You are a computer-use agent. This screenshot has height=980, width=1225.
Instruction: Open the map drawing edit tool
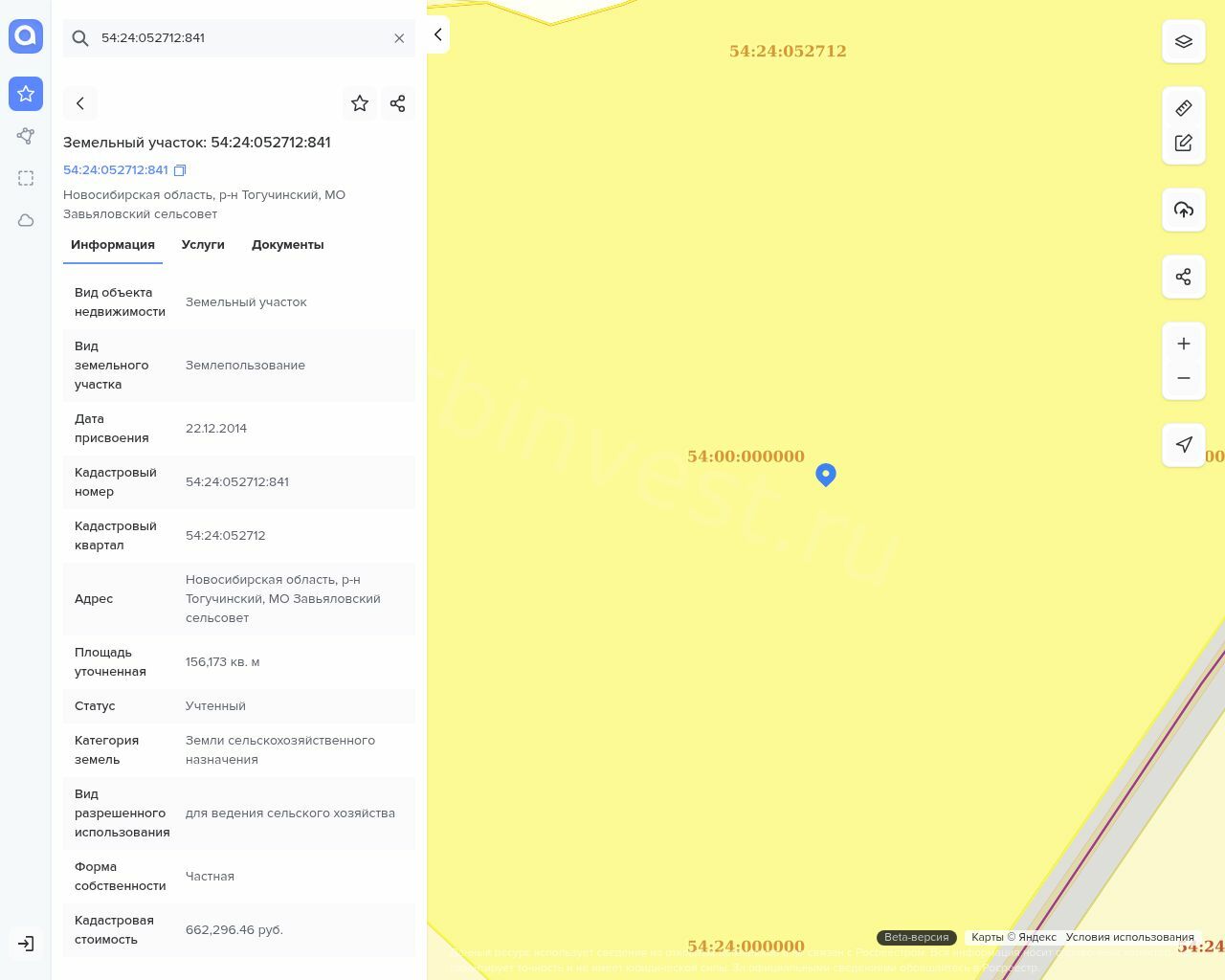tap(1184, 143)
